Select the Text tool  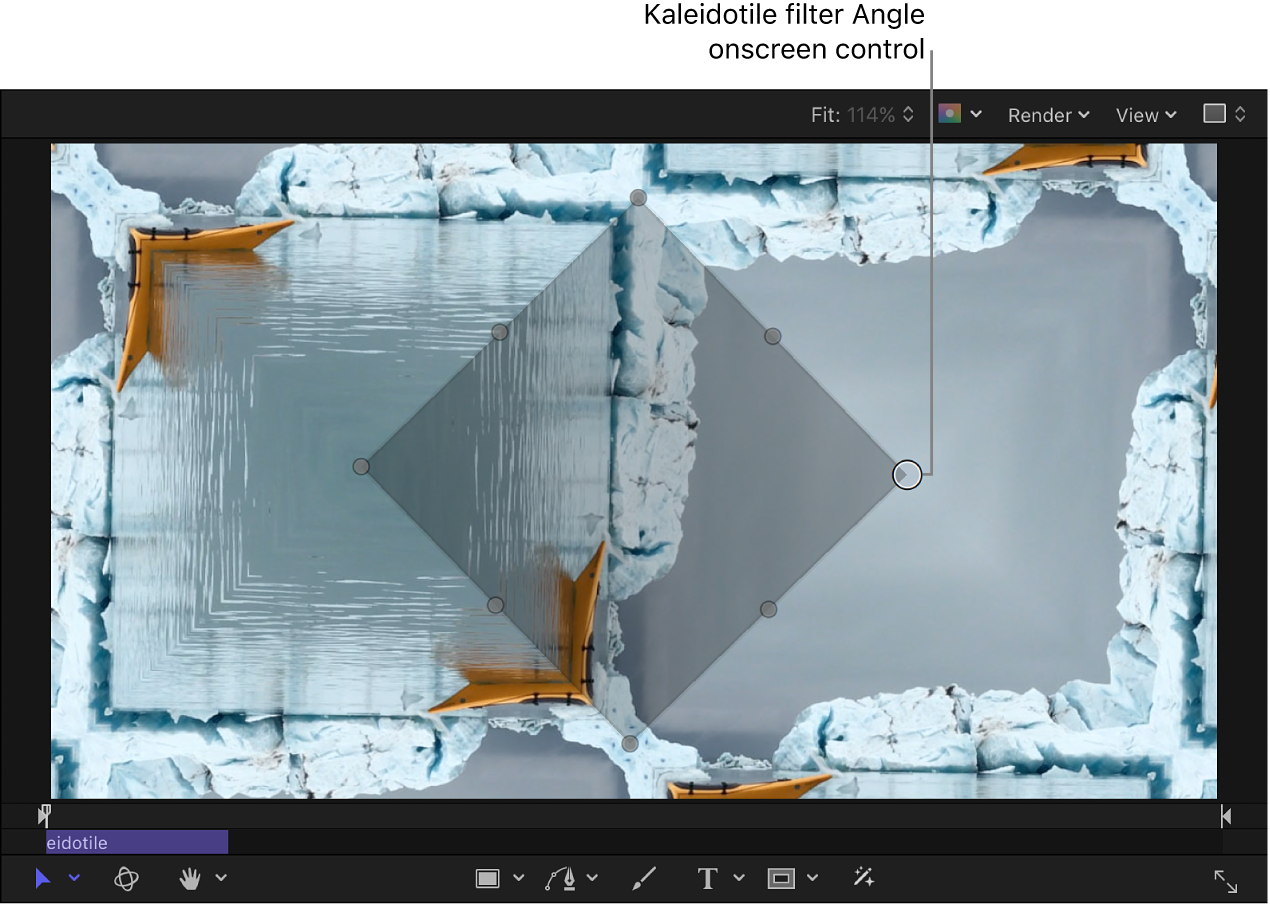(707, 878)
